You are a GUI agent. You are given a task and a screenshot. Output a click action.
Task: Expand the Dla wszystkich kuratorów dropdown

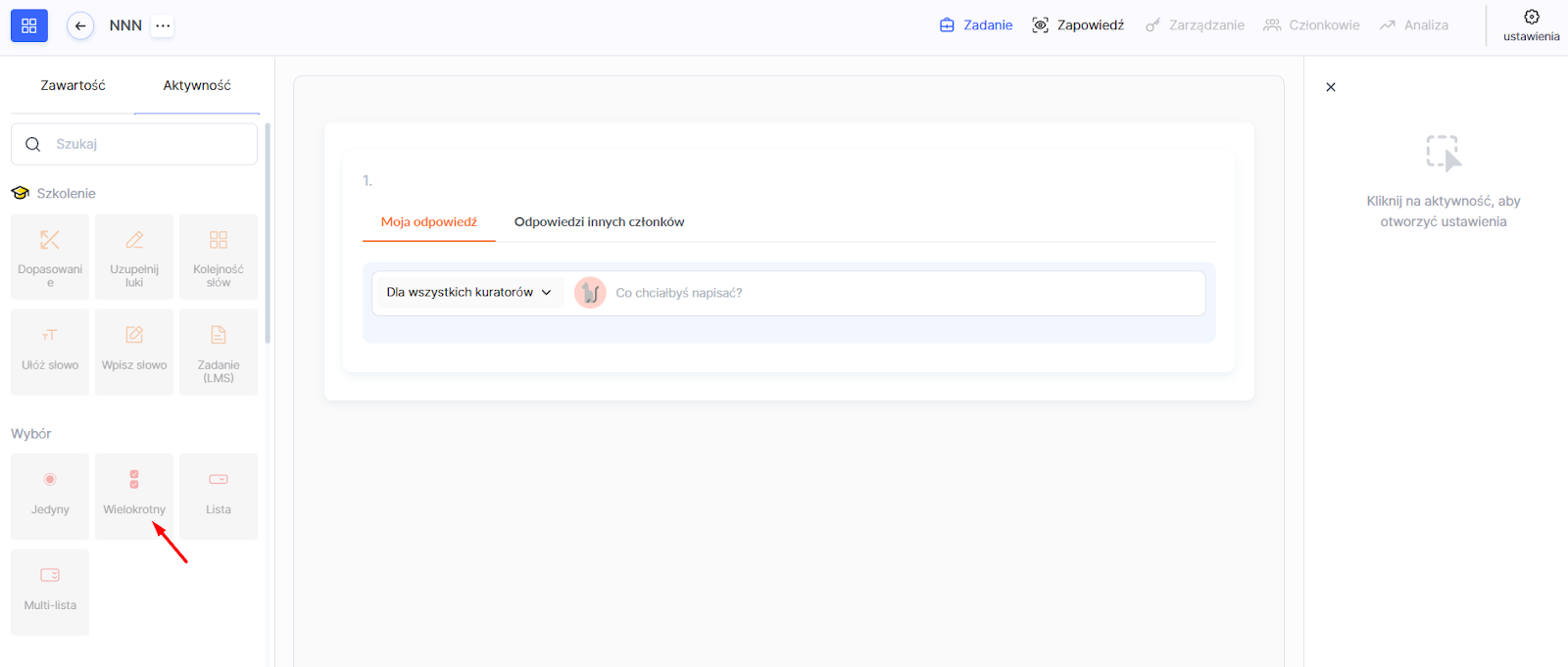coord(468,292)
